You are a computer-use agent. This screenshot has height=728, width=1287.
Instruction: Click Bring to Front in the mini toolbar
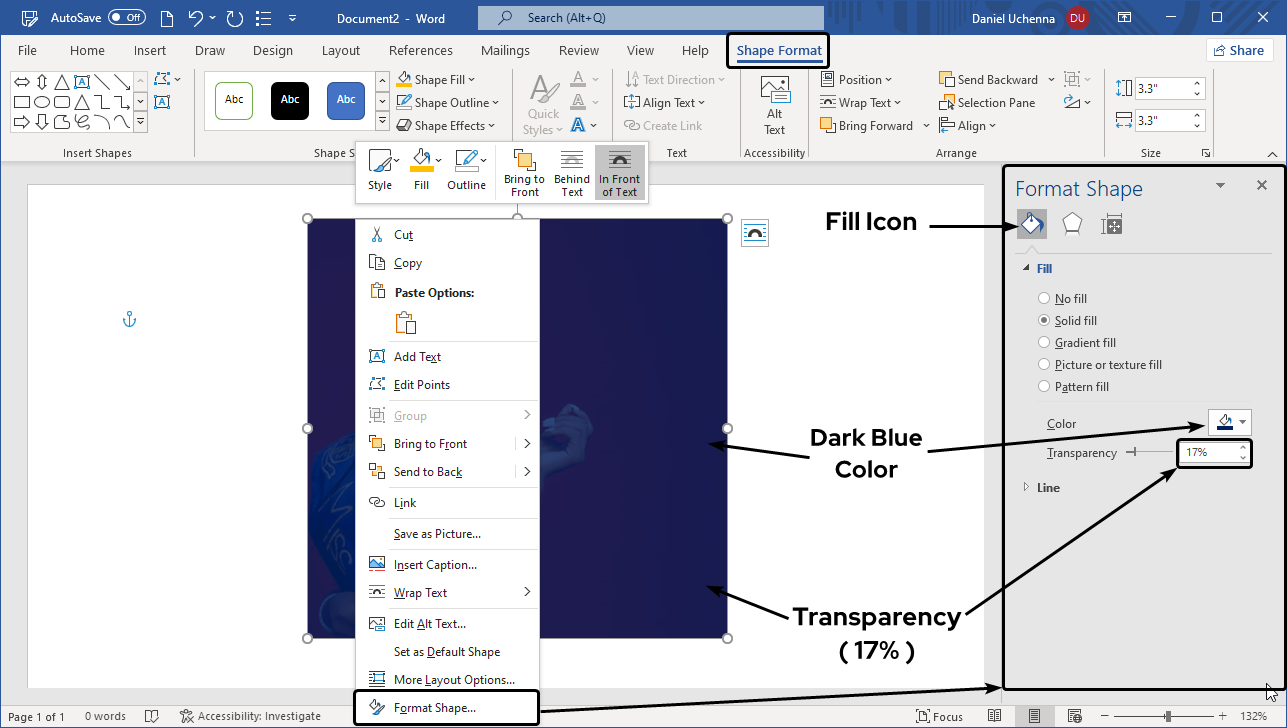point(524,173)
